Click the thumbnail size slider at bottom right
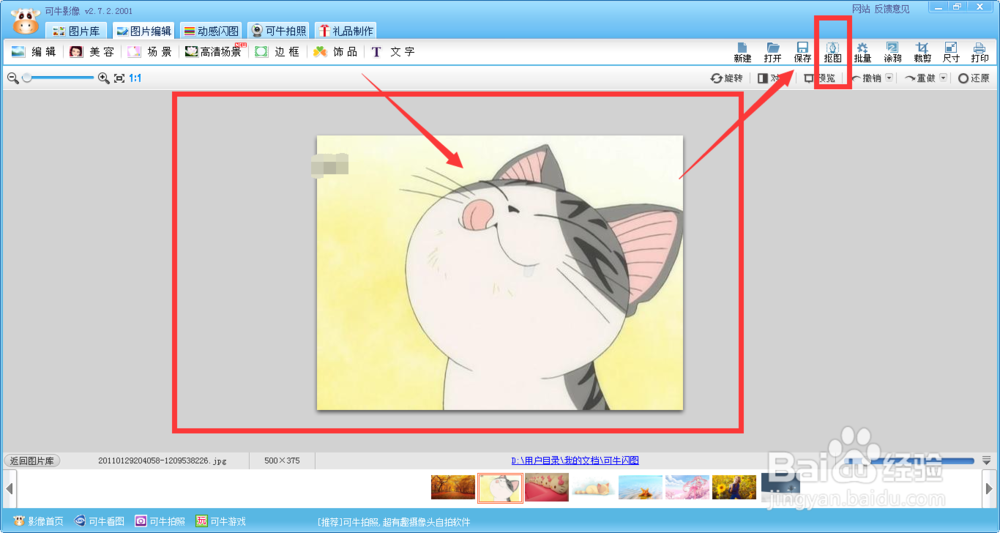 pos(912,460)
